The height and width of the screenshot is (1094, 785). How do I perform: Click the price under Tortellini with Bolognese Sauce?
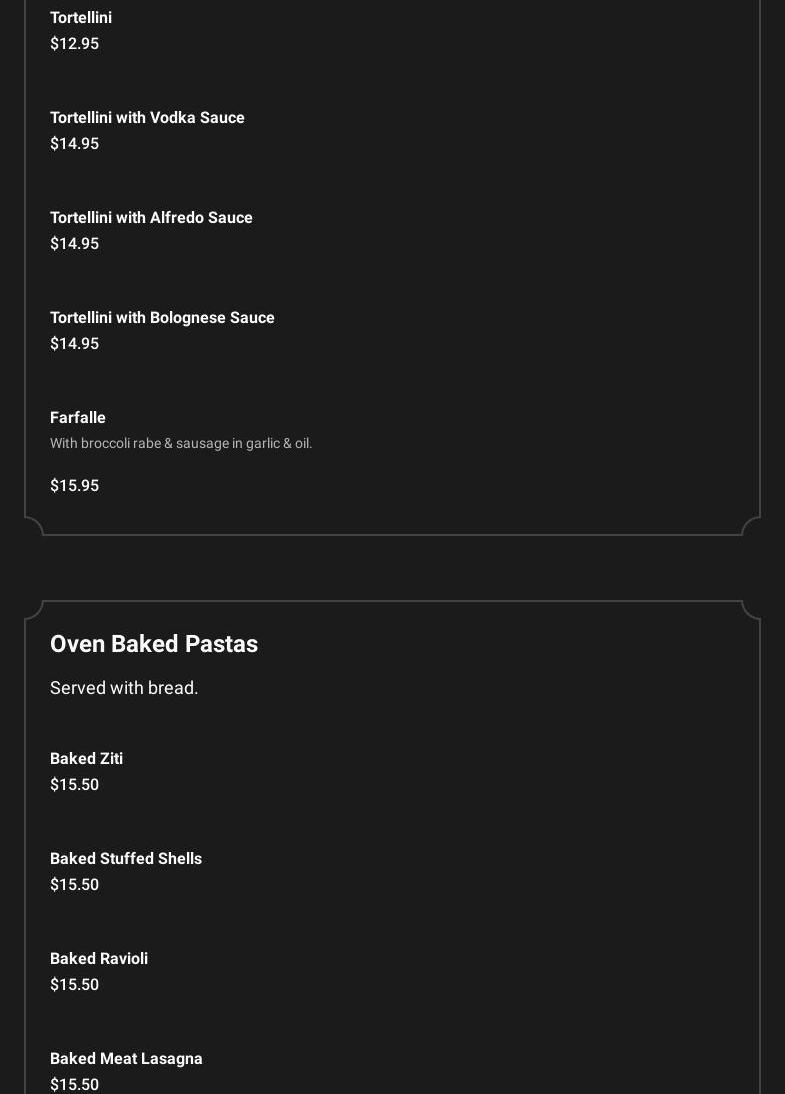pyautogui.click(x=74, y=344)
